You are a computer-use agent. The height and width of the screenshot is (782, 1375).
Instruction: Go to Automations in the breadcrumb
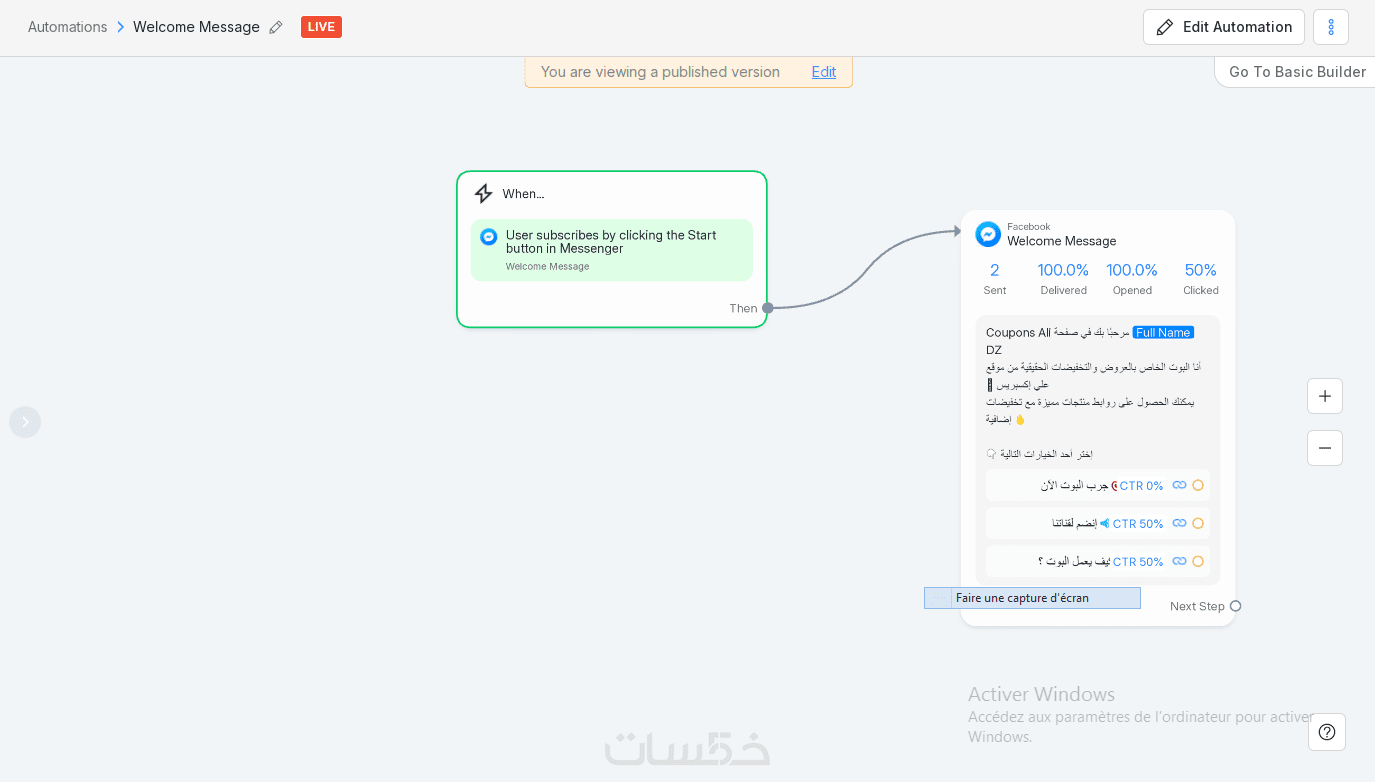point(67,27)
